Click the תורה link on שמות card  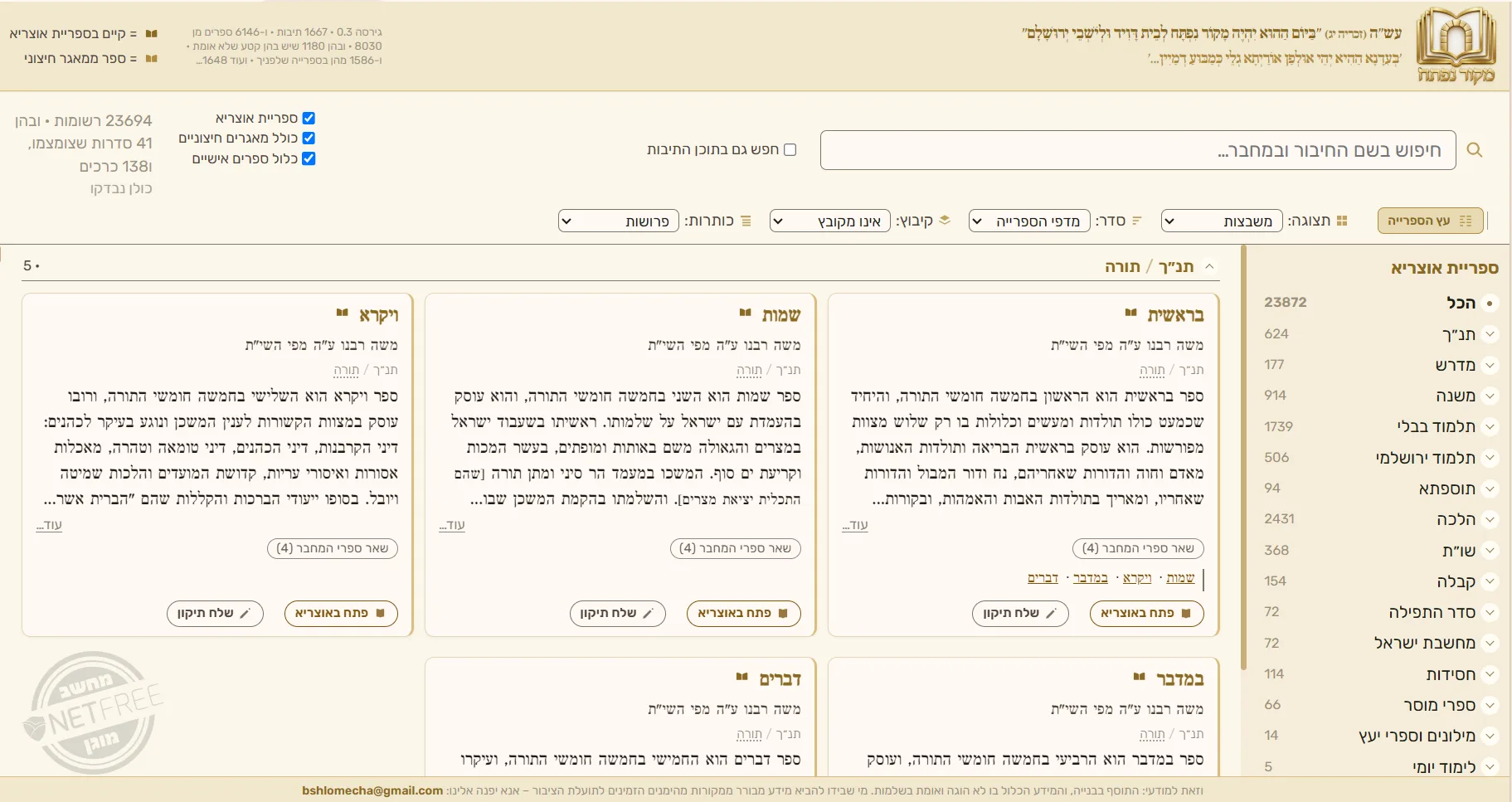749,370
